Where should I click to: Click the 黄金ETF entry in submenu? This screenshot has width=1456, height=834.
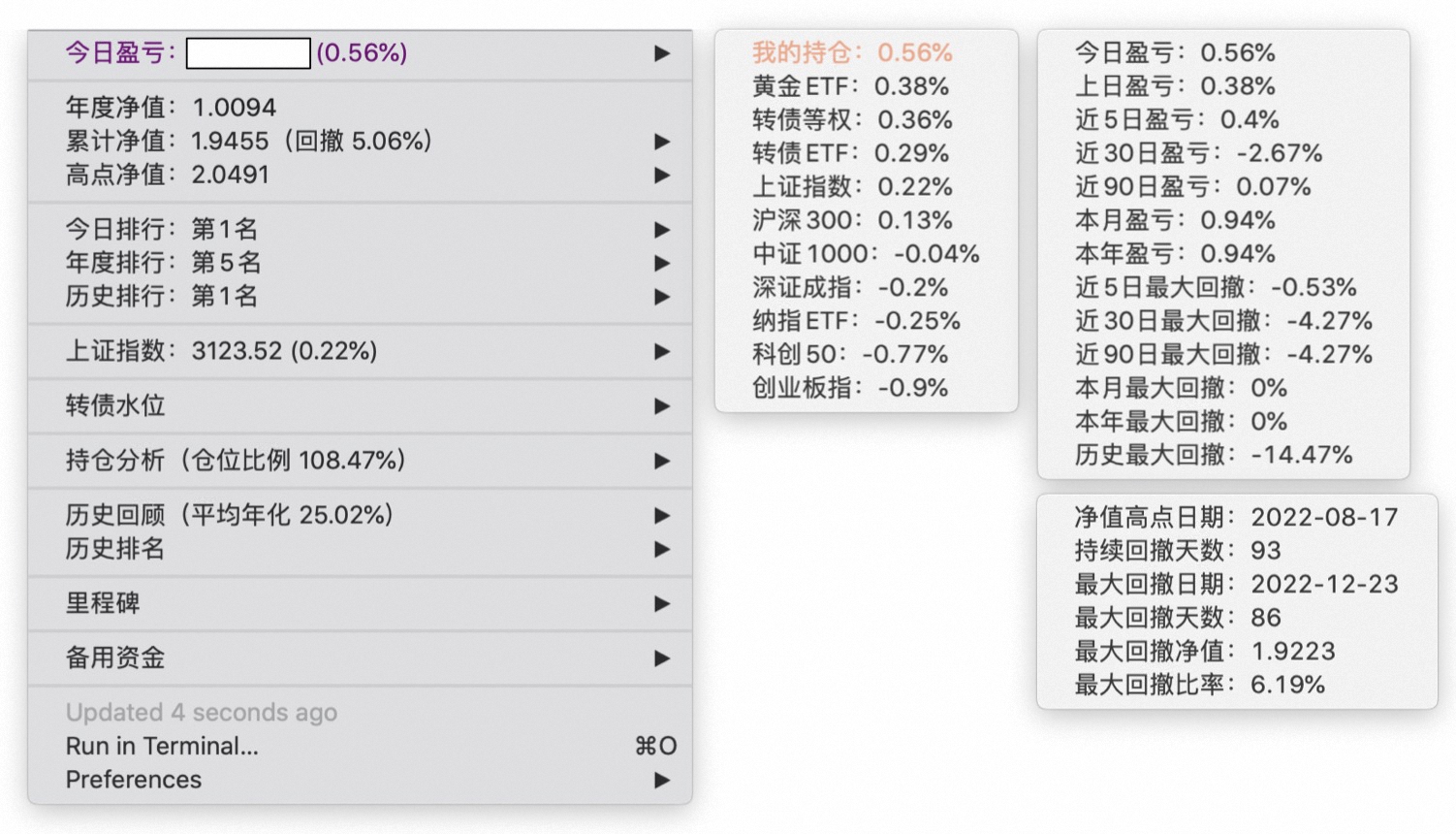pos(850,86)
